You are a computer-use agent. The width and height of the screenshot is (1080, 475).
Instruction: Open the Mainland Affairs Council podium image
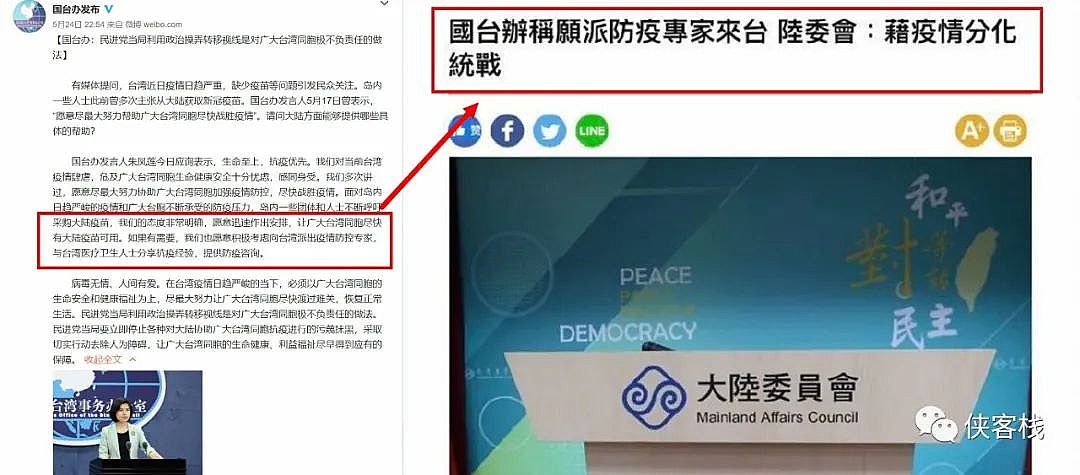(740, 316)
